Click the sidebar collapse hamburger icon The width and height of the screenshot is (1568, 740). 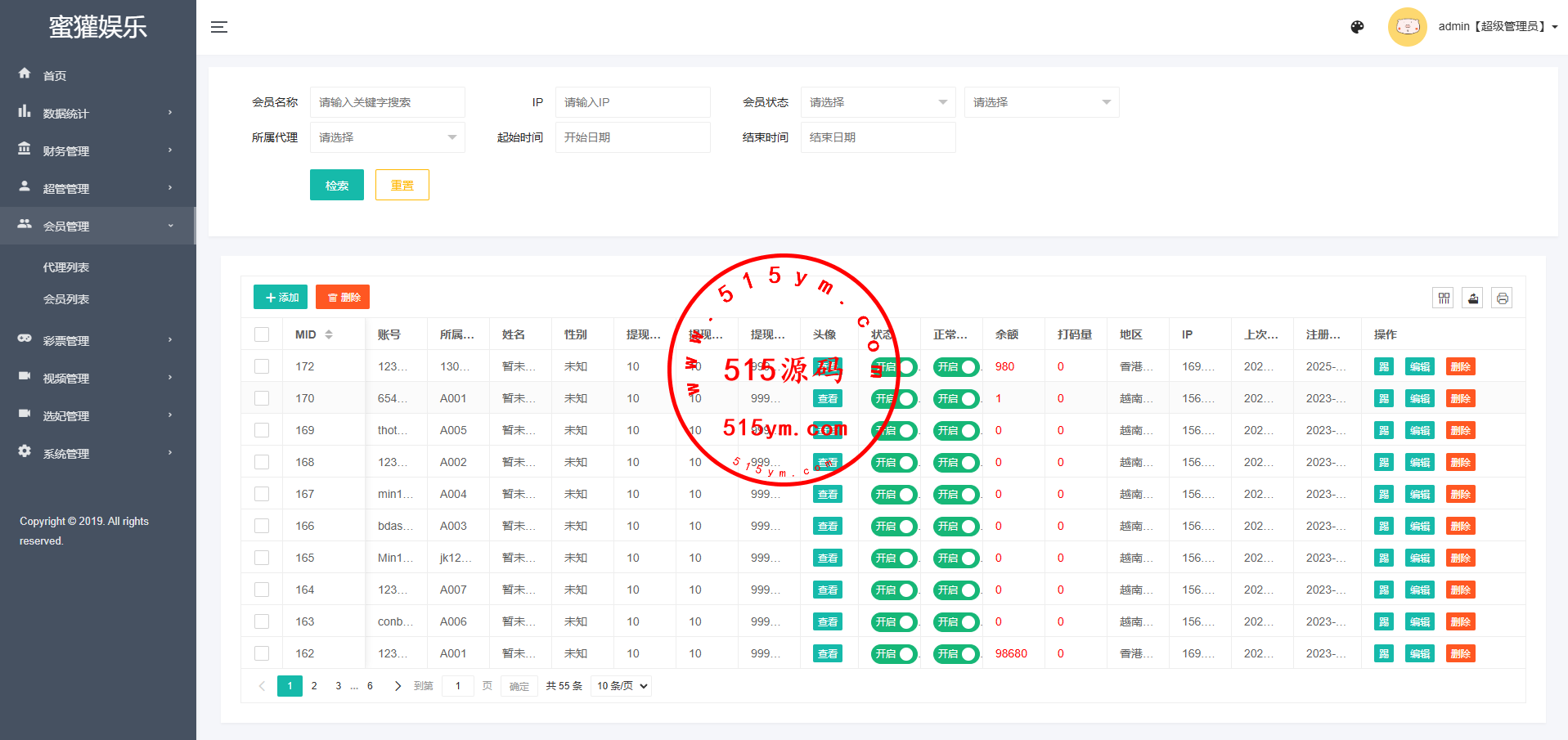point(218,27)
